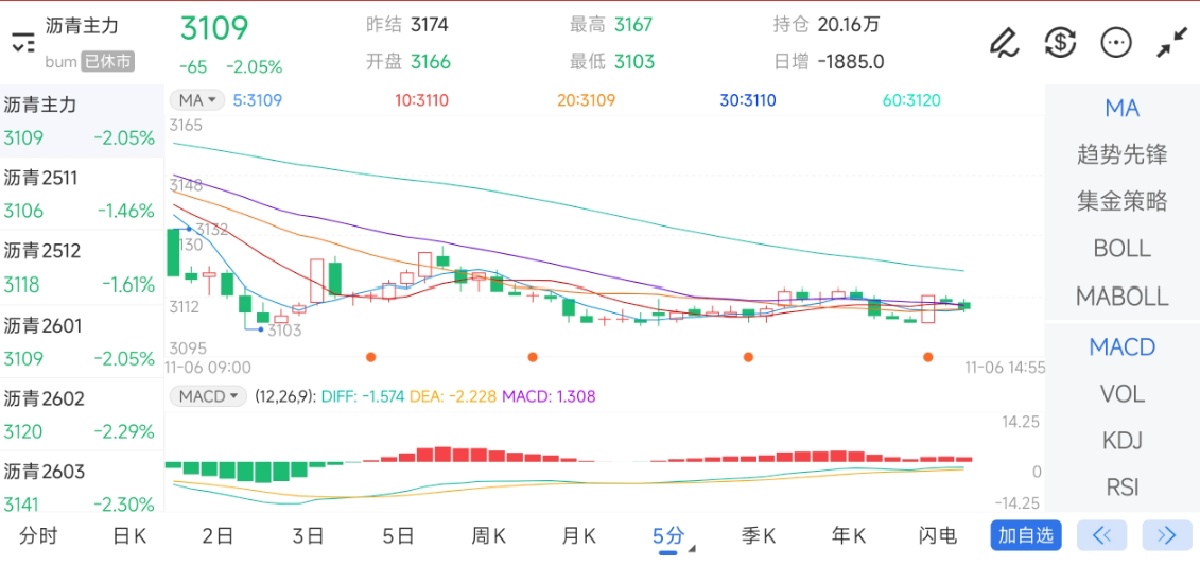Screen dimensions: 1200x572
Task: Open the more options ellipsis icon
Action: pos(1115,42)
